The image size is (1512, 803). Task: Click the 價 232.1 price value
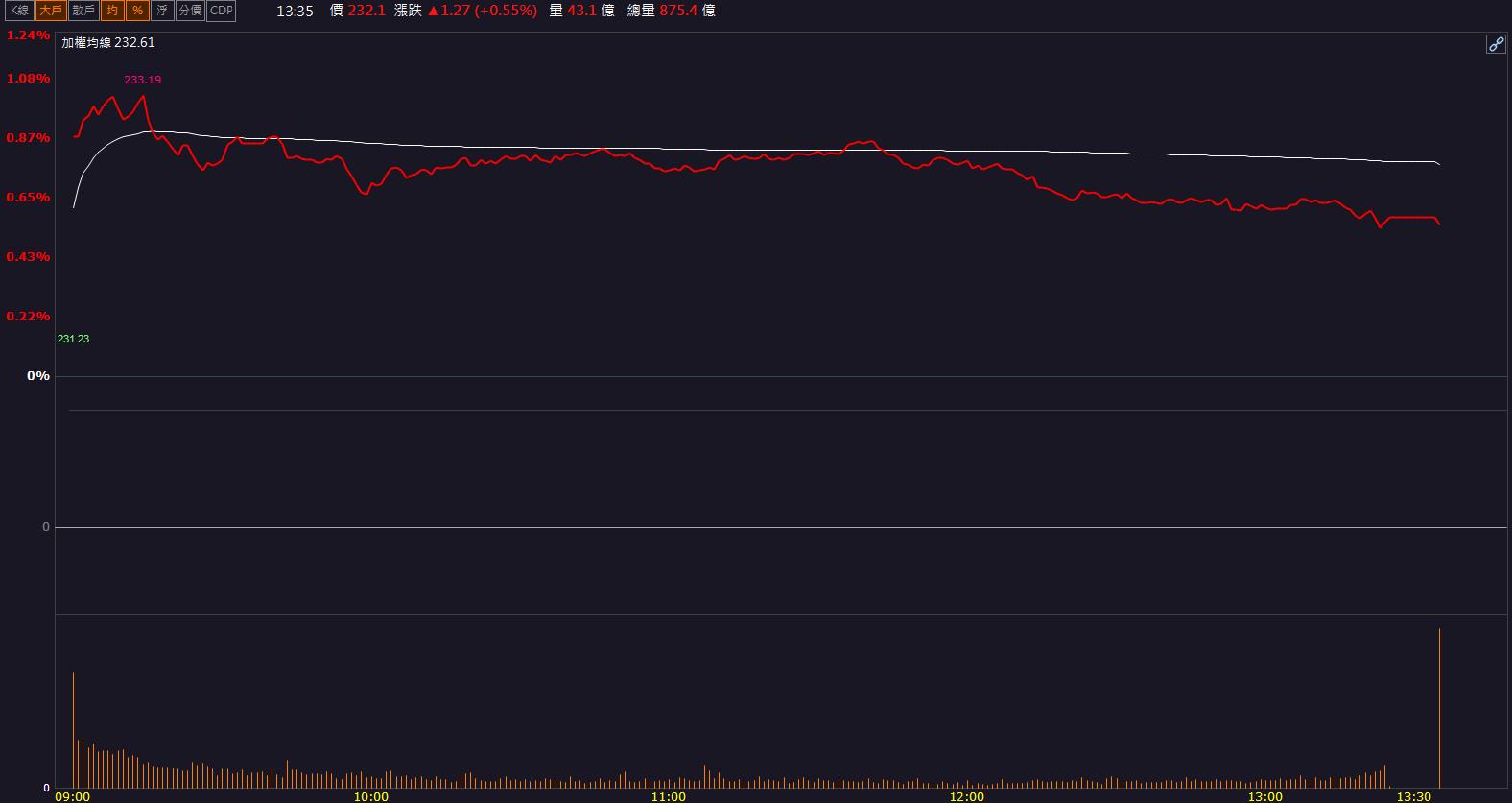point(357,11)
